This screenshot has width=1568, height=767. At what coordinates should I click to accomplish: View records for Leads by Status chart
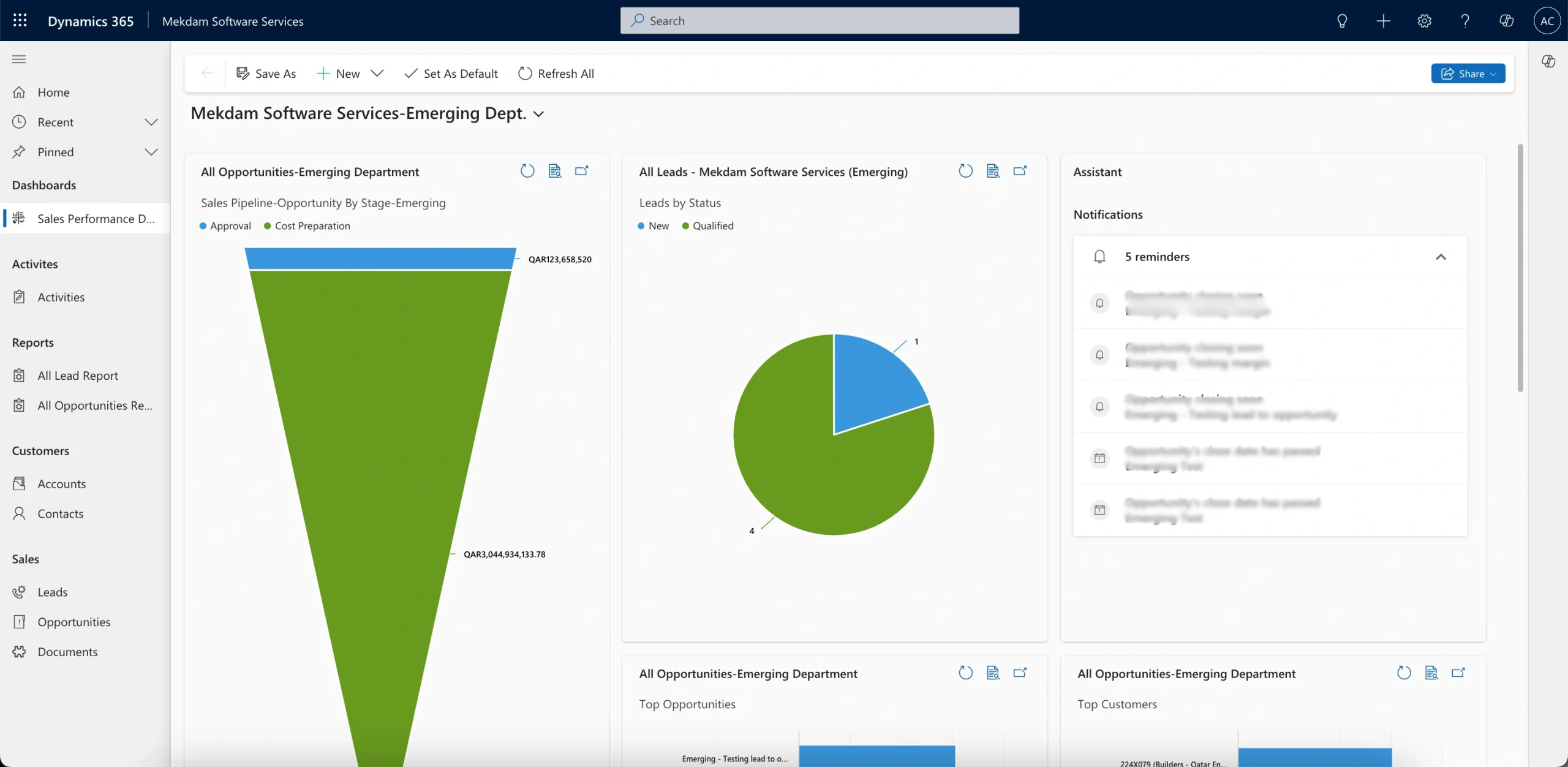(x=993, y=171)
